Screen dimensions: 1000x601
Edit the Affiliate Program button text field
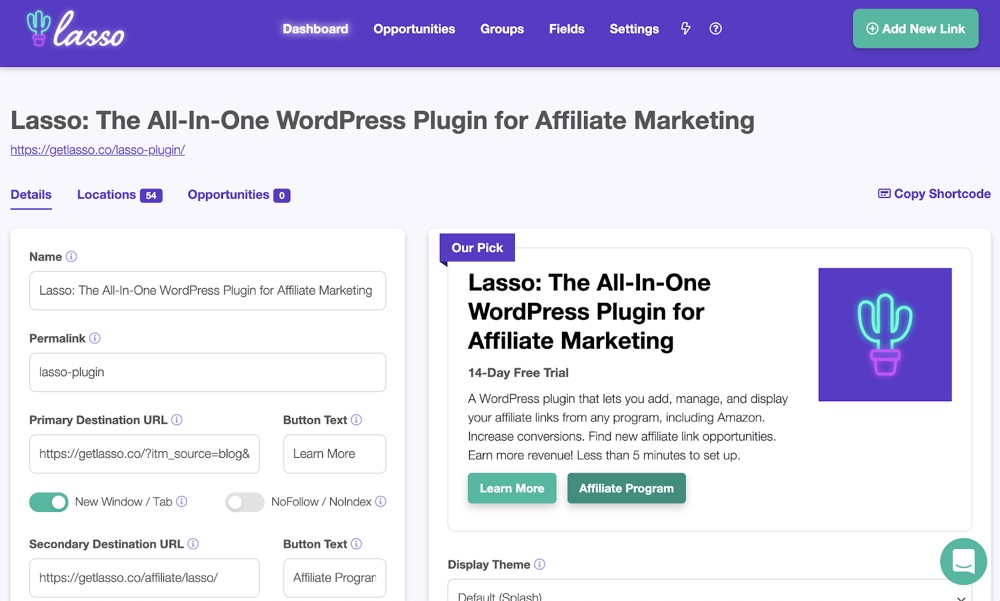[335, 578]
